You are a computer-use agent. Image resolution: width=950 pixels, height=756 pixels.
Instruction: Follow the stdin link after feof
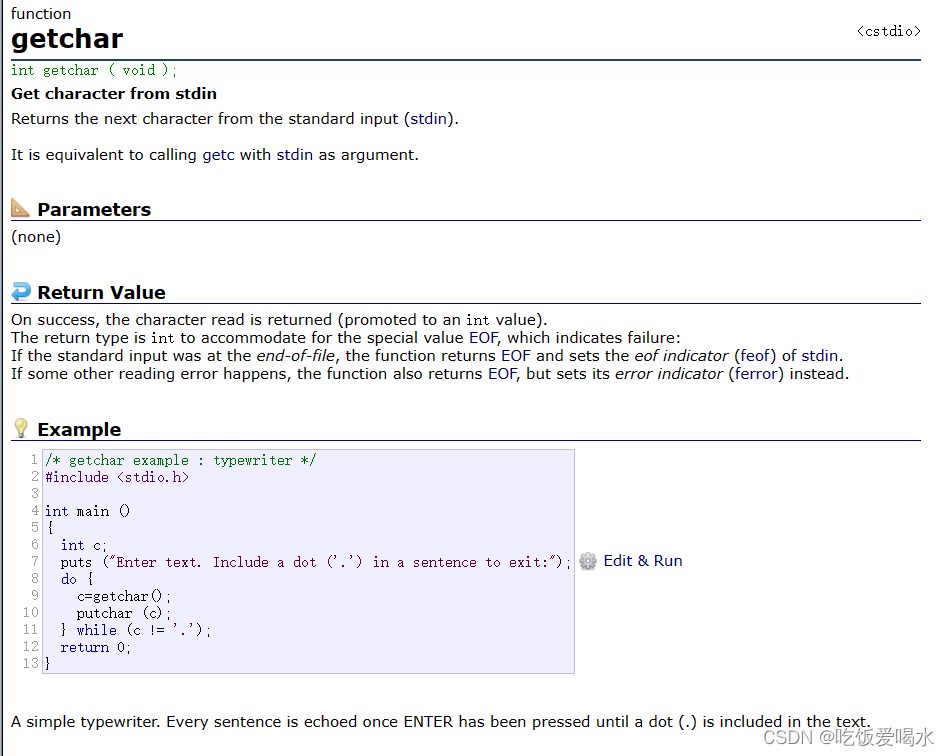click(820, 356)
